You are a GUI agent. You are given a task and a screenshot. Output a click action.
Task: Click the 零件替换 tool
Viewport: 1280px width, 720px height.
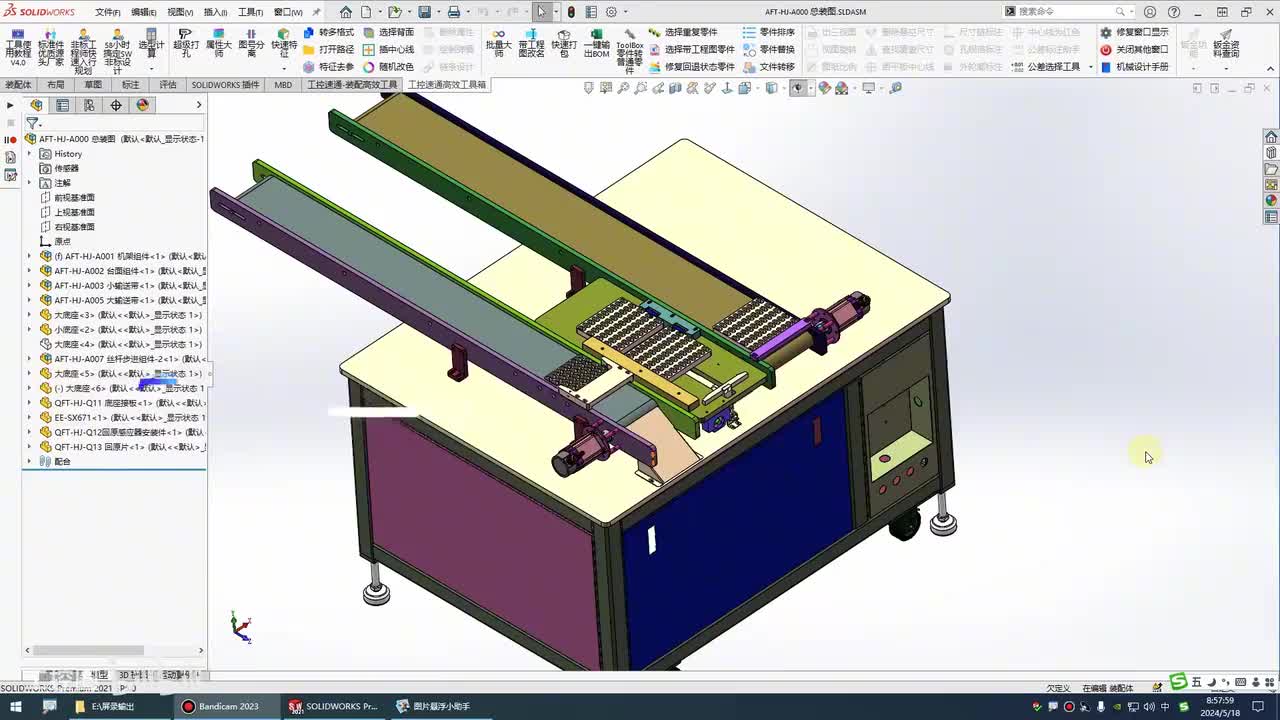769,49
